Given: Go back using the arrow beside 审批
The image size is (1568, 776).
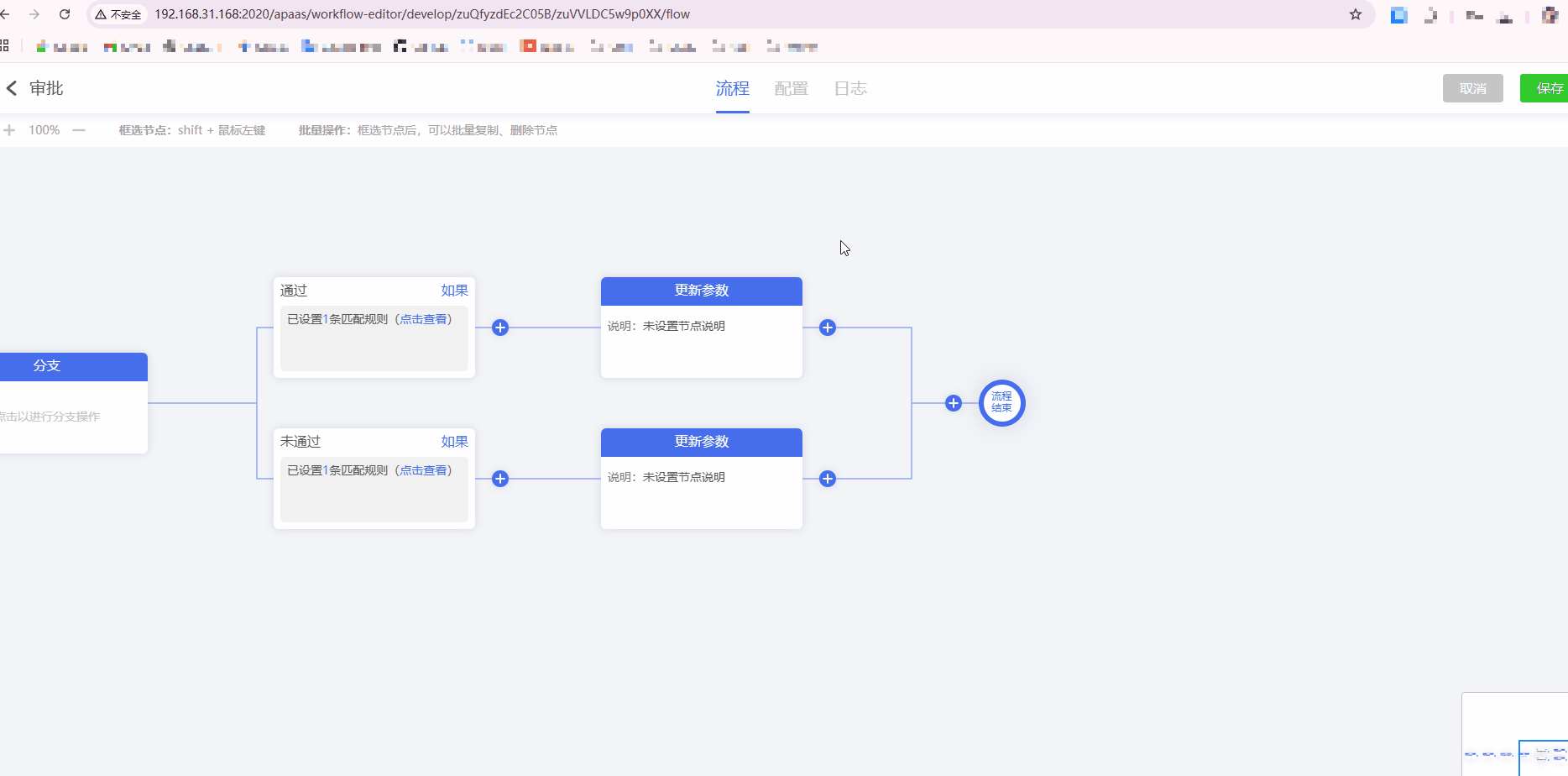Looking at the screenshot, I should click(12, 88).
